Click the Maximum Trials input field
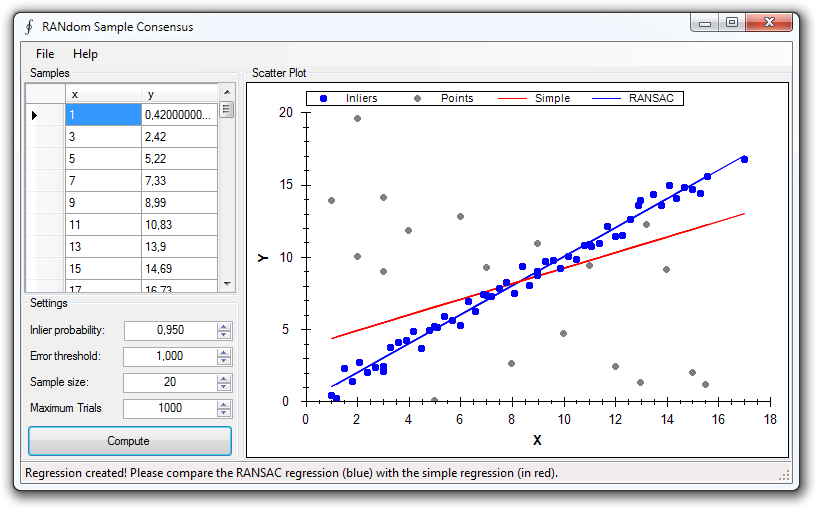Screen dimensions: 818x510 pos(169,408)
